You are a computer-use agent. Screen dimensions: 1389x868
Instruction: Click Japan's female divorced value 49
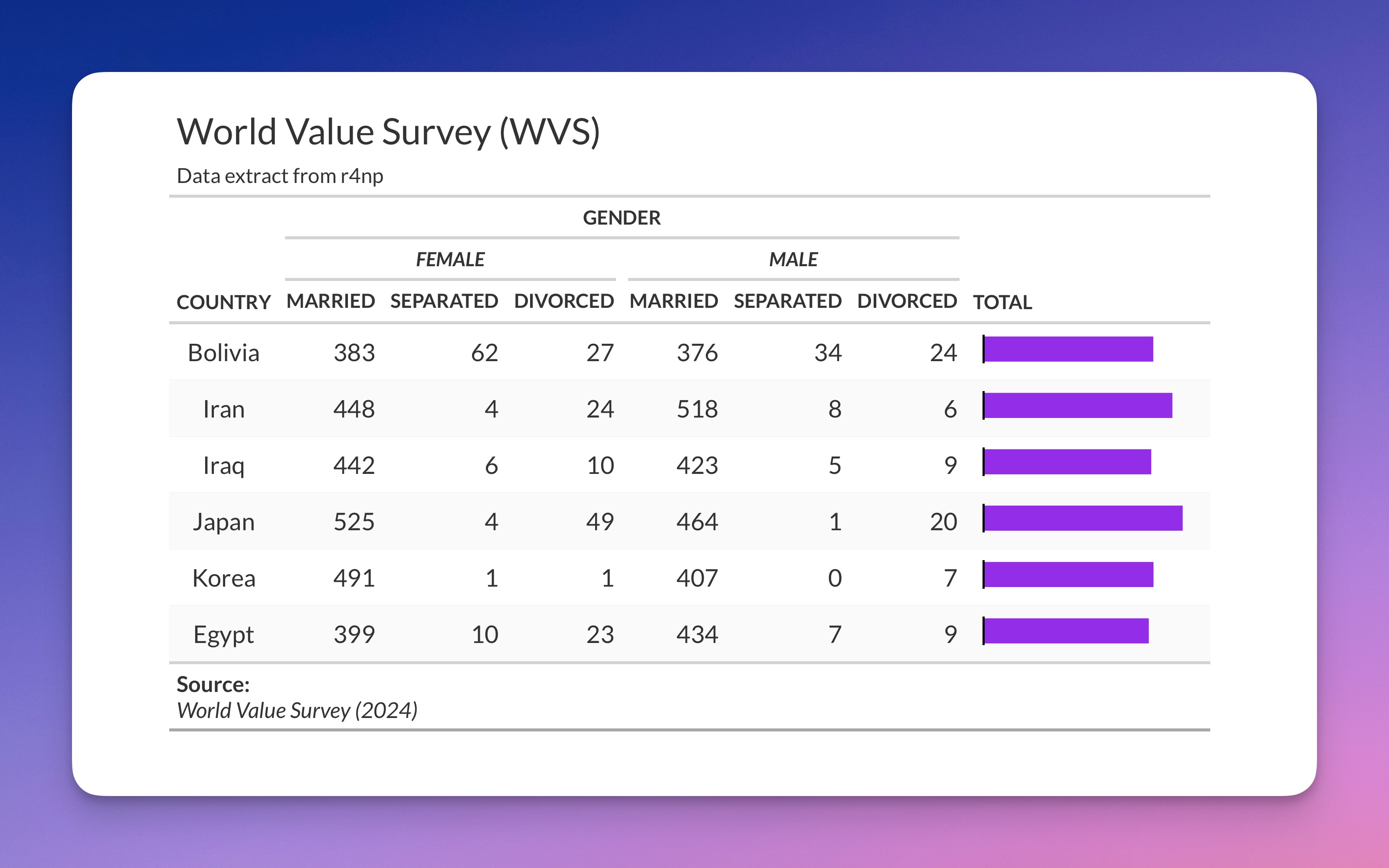tap(600, 521)
